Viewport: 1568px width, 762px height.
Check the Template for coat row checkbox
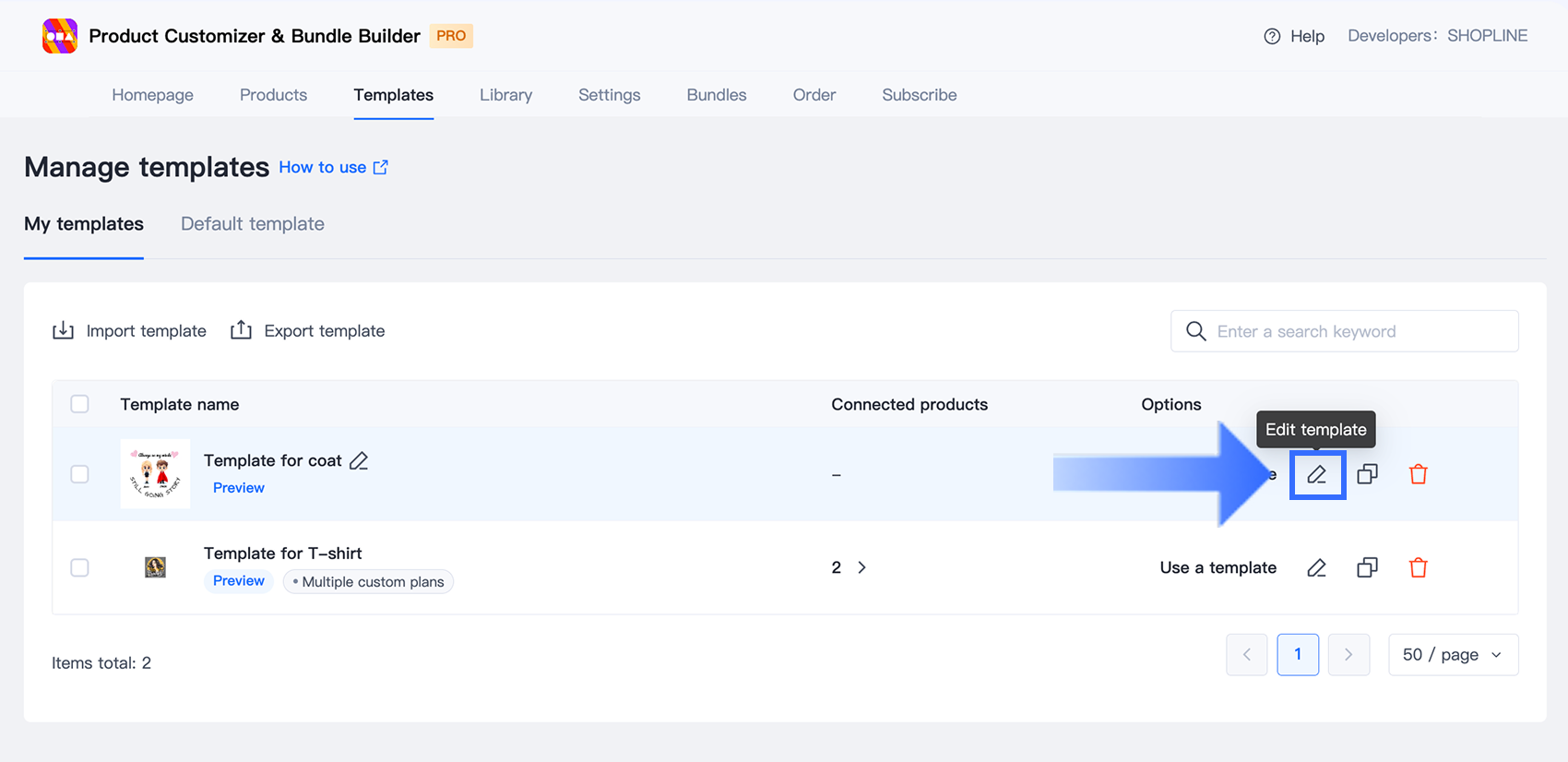coord(80,474)
